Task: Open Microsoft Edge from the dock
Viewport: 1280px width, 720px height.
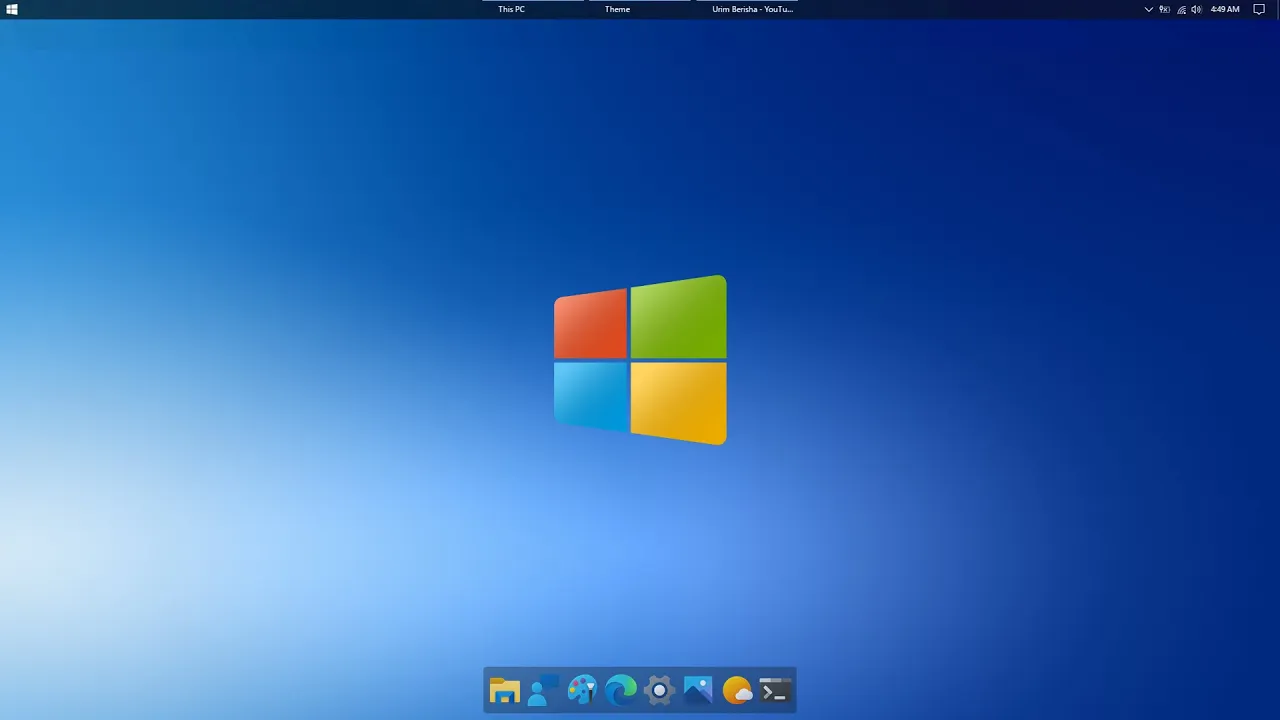Action: pyautogui.click(x=621, y=691)
